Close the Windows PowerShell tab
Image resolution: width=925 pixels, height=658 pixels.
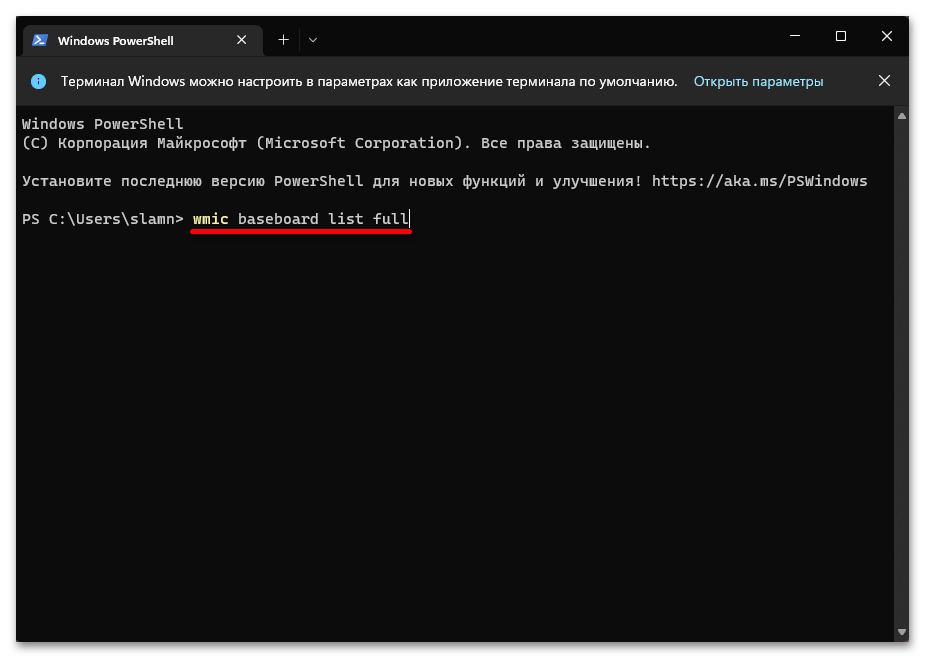click(x=241, y=40)
